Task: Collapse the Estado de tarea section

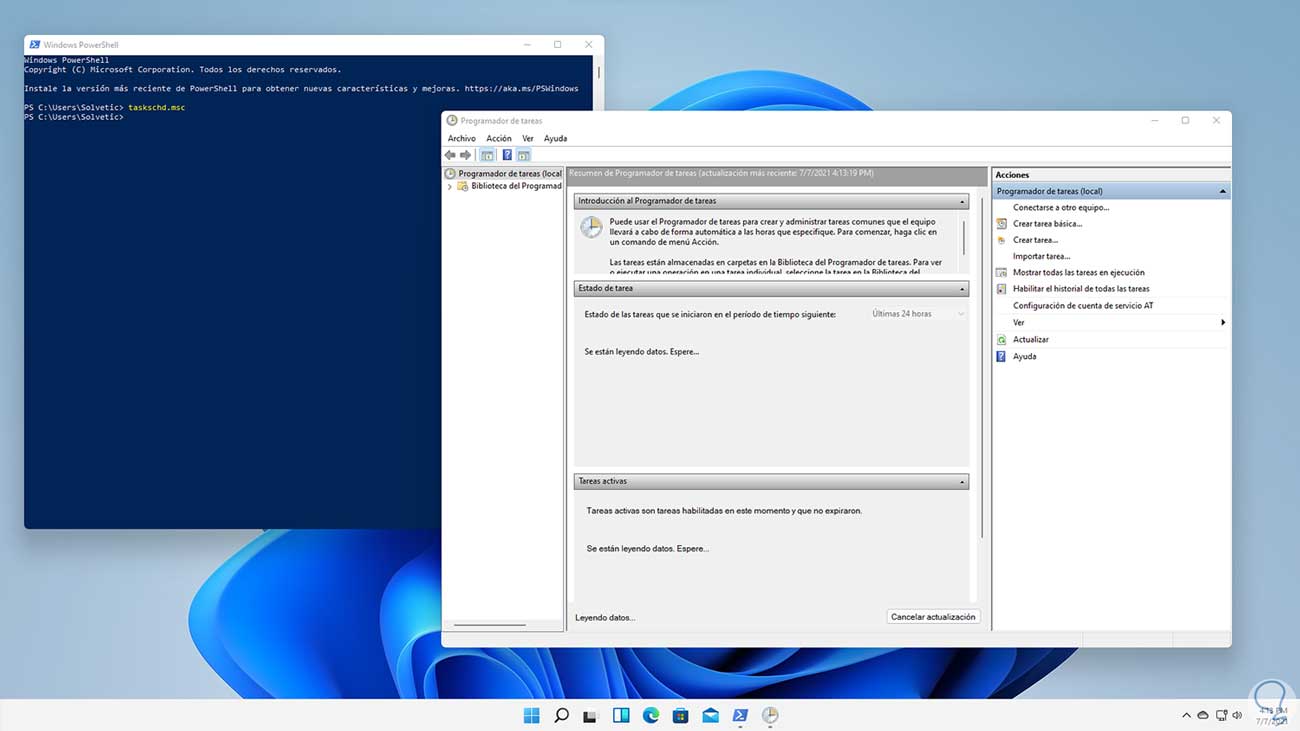Action: click(x=962, y=289)
